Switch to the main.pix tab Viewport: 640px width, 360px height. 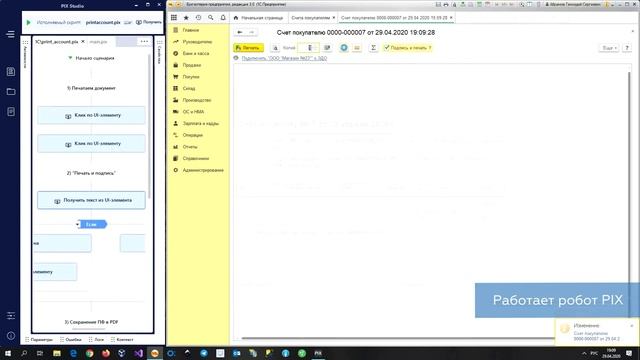[x=98, y=42]
